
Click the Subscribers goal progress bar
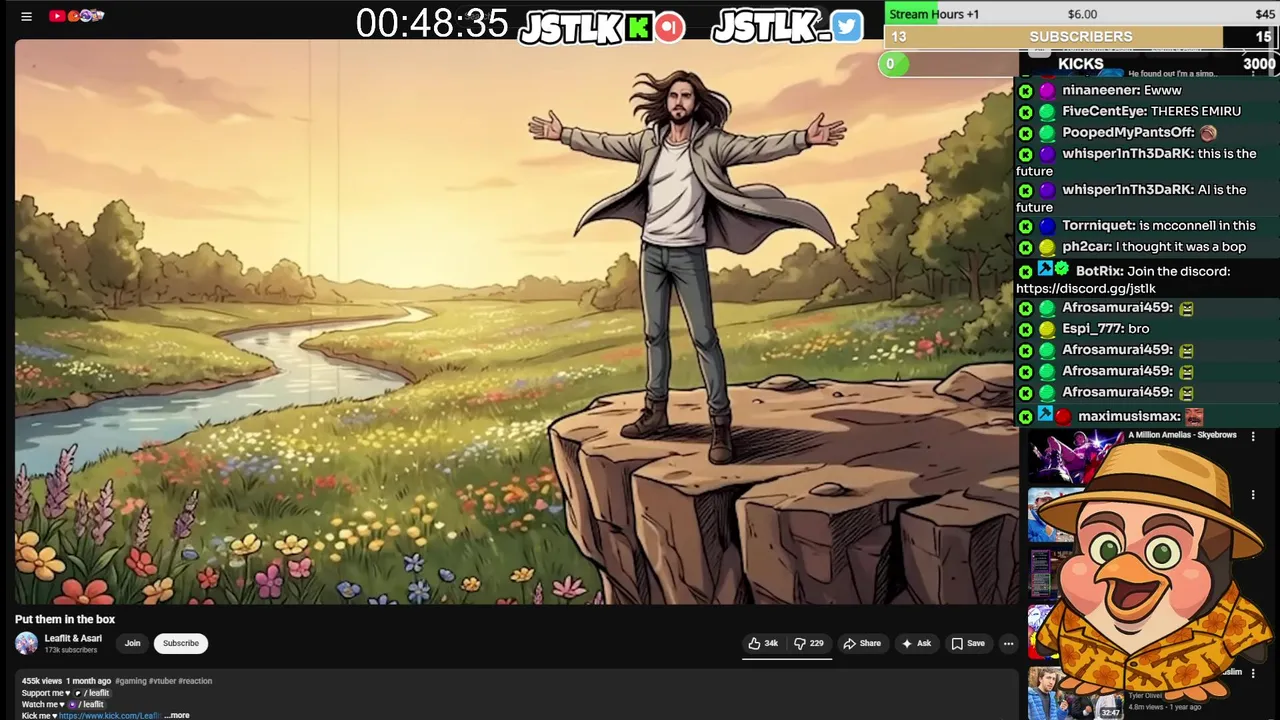click(x=1082, y=37)
